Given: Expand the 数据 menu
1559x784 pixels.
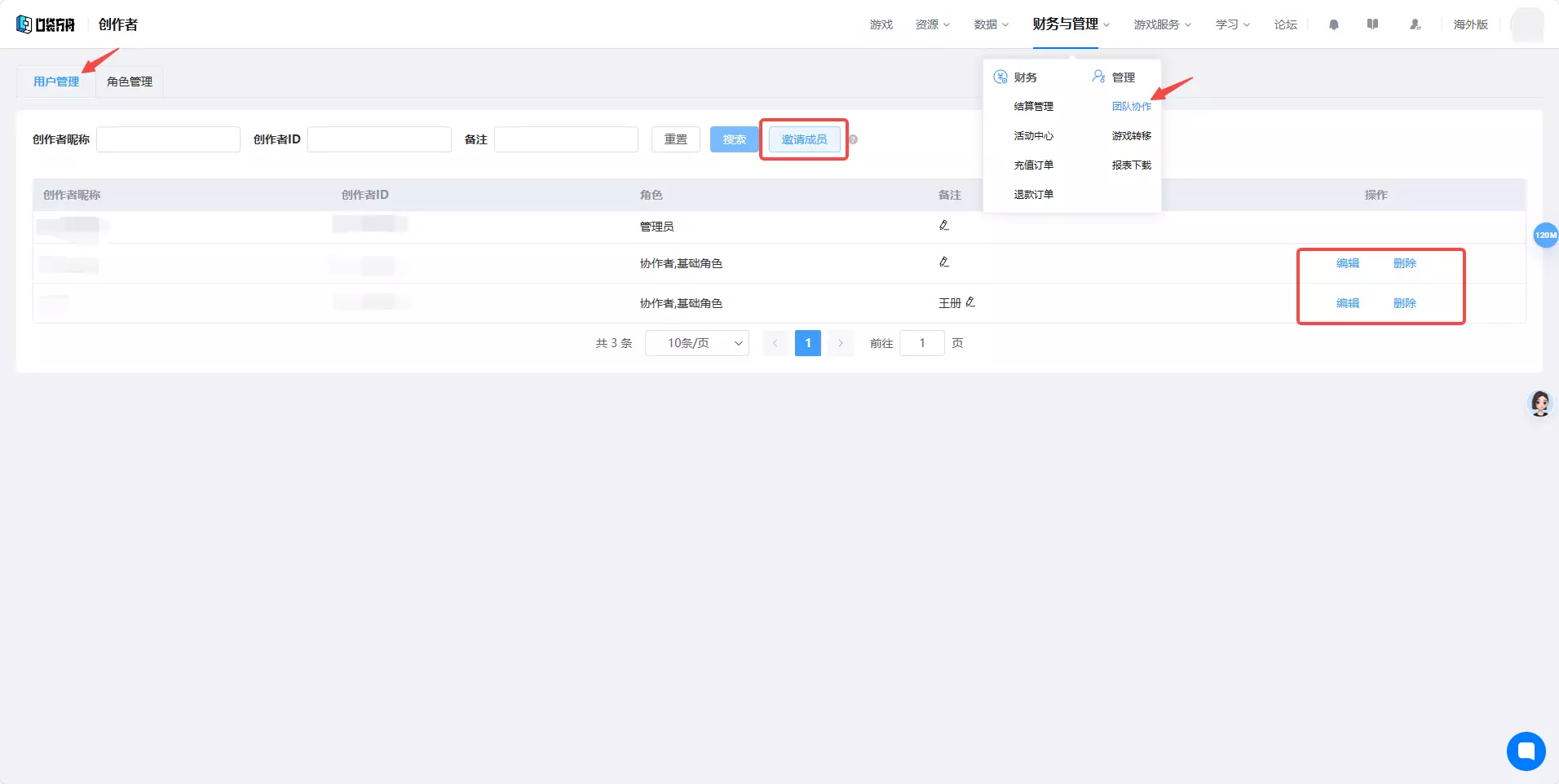Looking at the screenshot, I should [x=991, y=24].
